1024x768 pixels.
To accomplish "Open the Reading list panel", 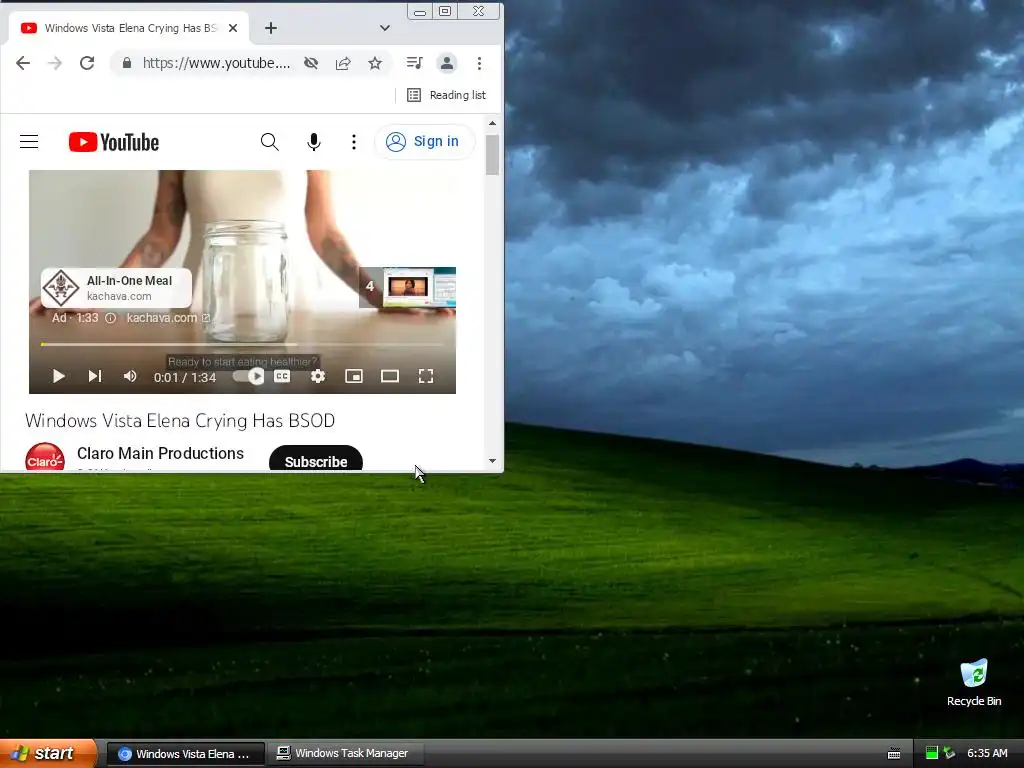I will click(x=447, y=95).
